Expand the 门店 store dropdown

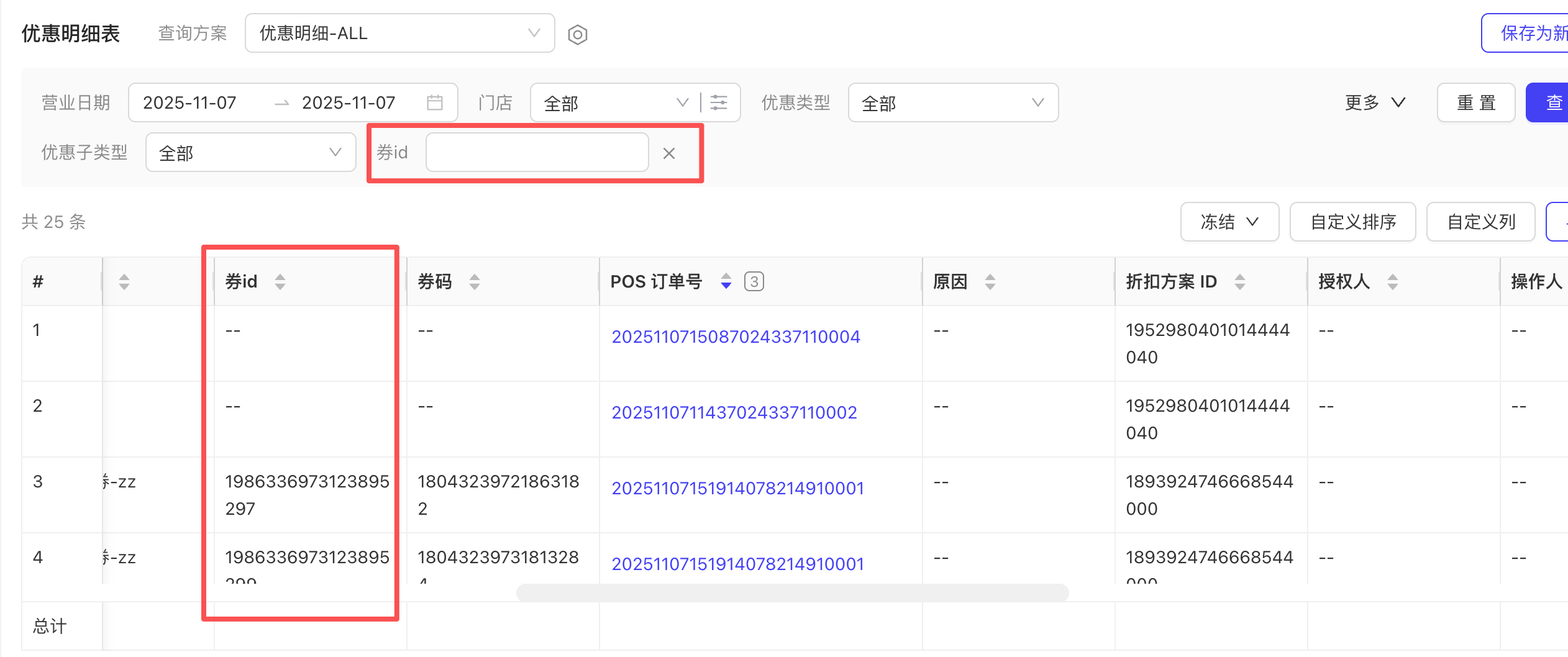pos(615,103)
